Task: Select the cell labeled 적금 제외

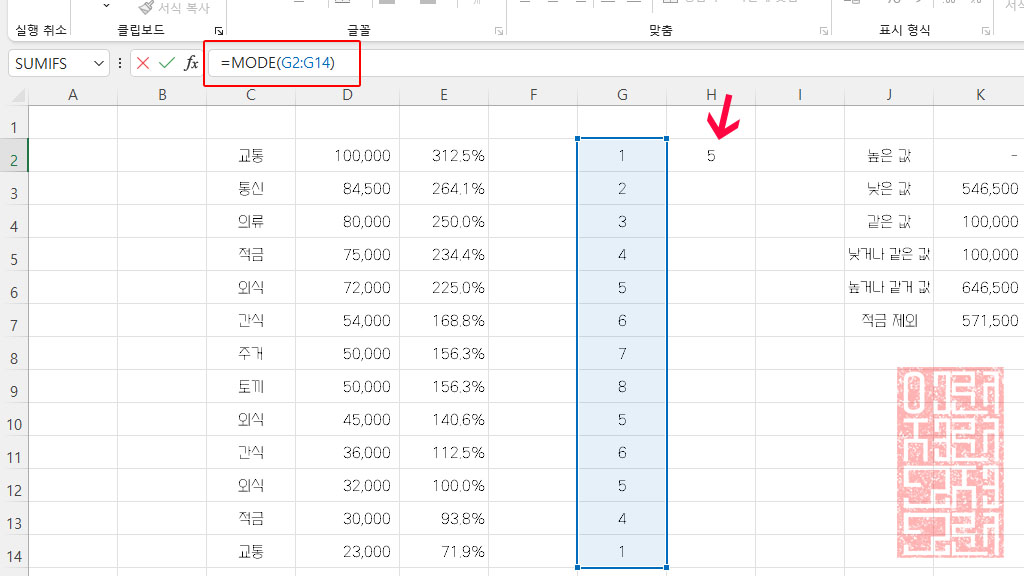Action: click(x=889, y=320)
